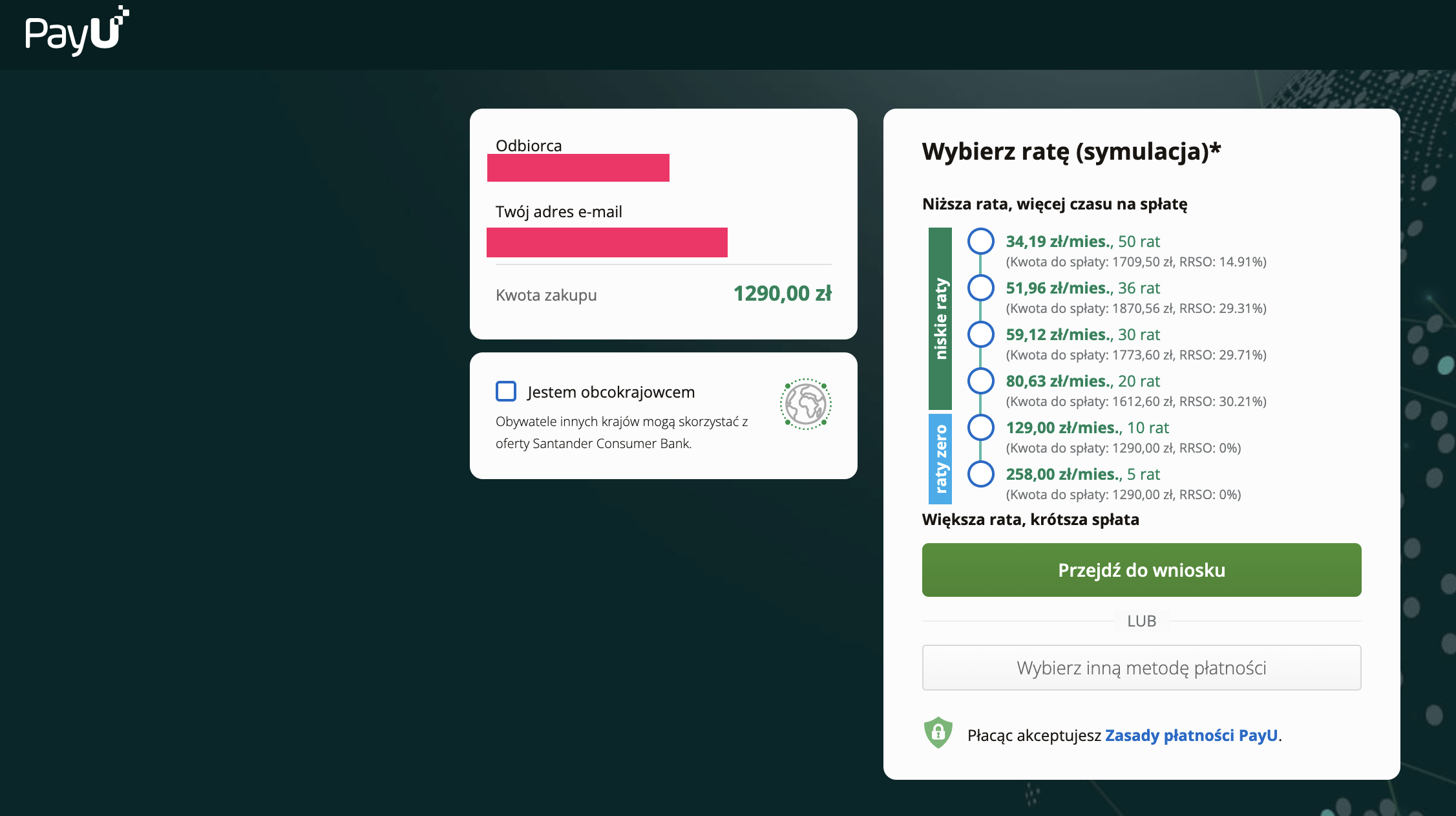Click the Przejdź do wniosku button

click(x=1141, y=570)
